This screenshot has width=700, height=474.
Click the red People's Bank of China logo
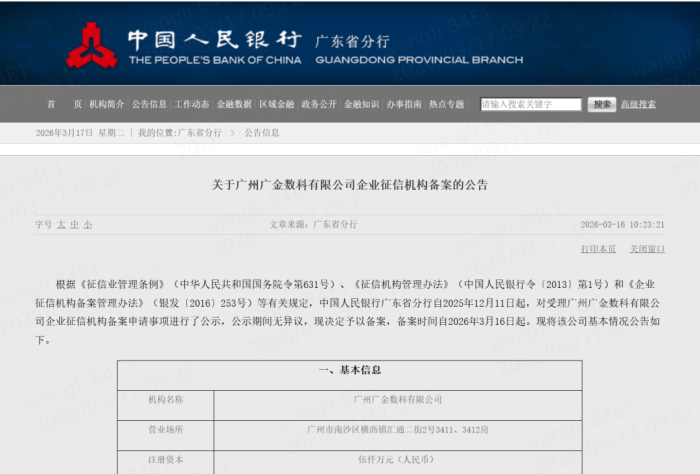(91, 45)
